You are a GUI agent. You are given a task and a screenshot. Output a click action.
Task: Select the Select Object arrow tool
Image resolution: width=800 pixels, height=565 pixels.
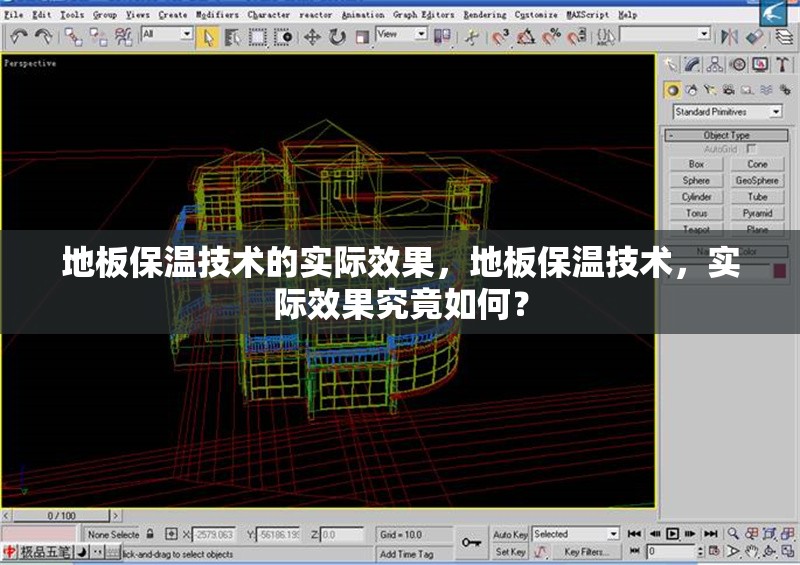(209, 37)
